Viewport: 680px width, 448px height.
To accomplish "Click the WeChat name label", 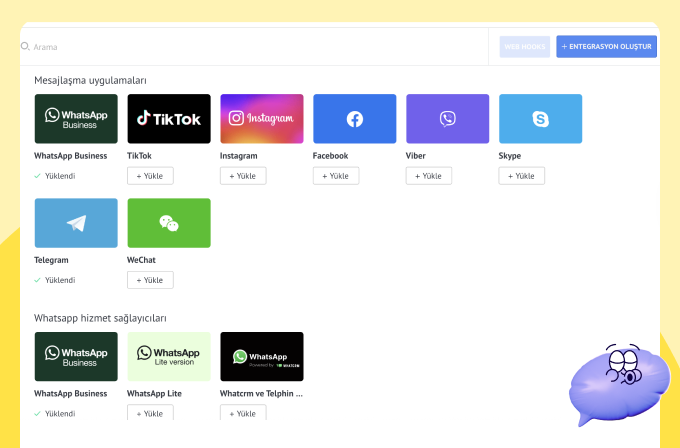I will (141, 260).
